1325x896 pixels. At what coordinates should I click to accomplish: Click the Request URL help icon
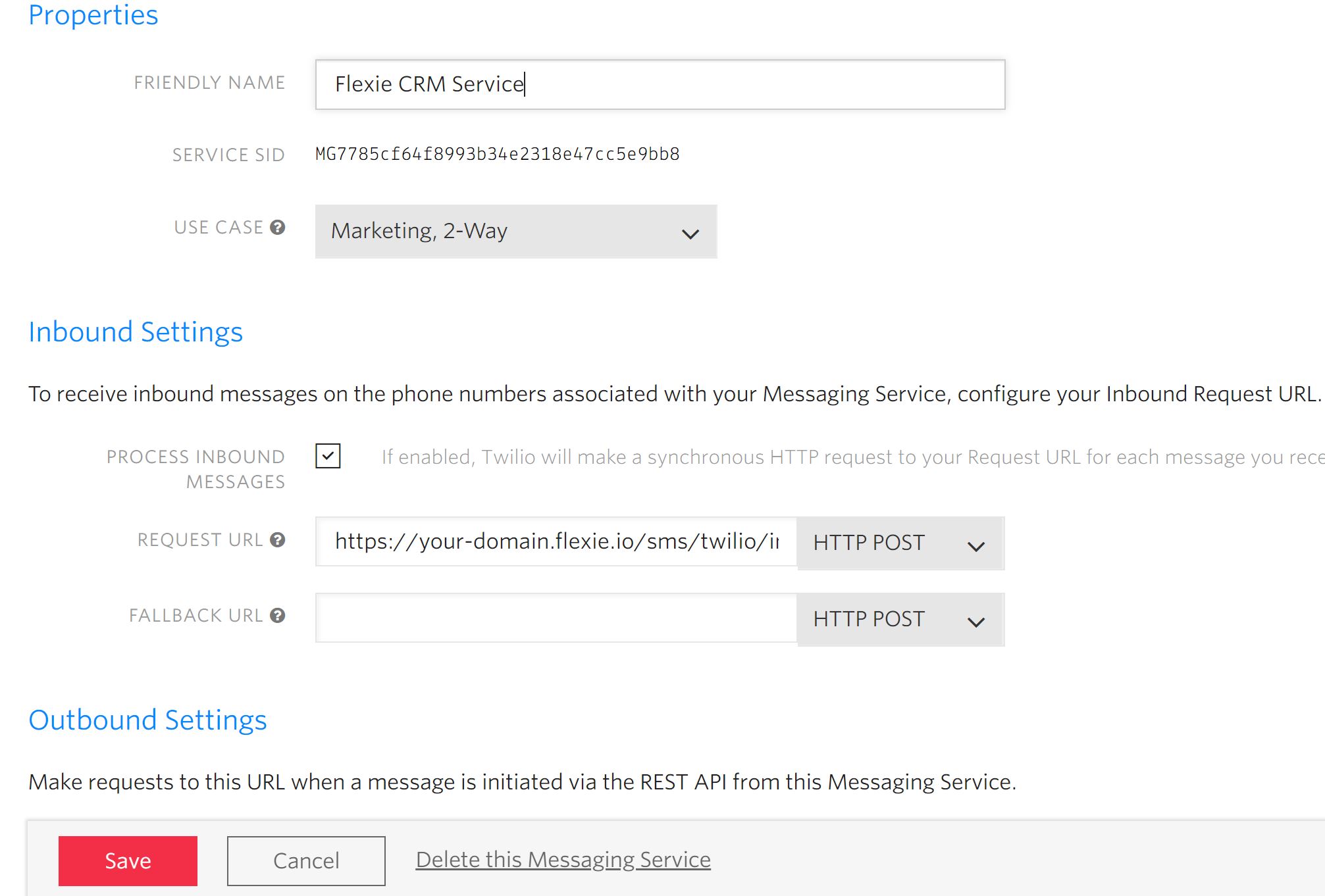pyautogui.click(x=278, y=539)
